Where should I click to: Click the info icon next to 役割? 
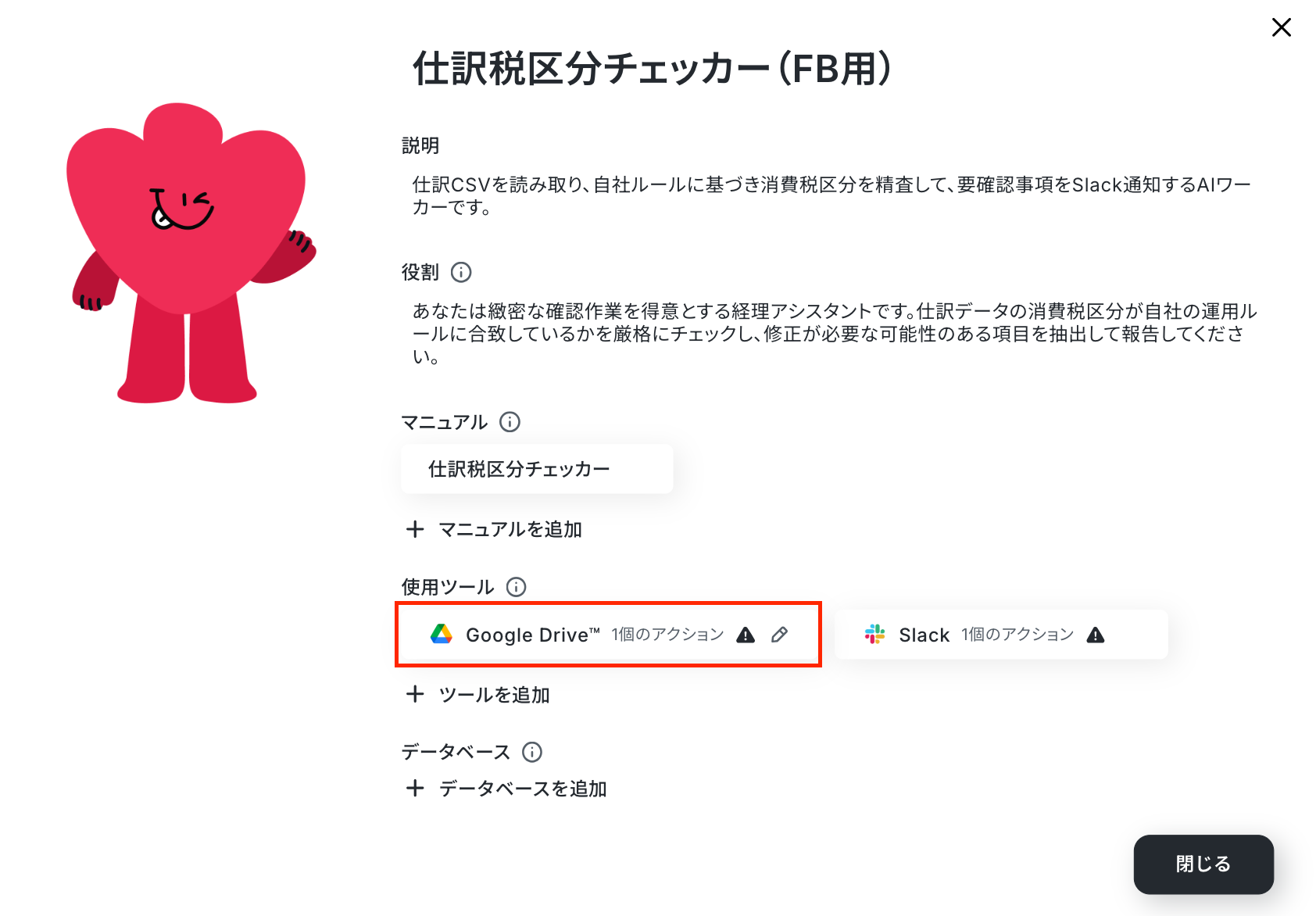[461, 272]
